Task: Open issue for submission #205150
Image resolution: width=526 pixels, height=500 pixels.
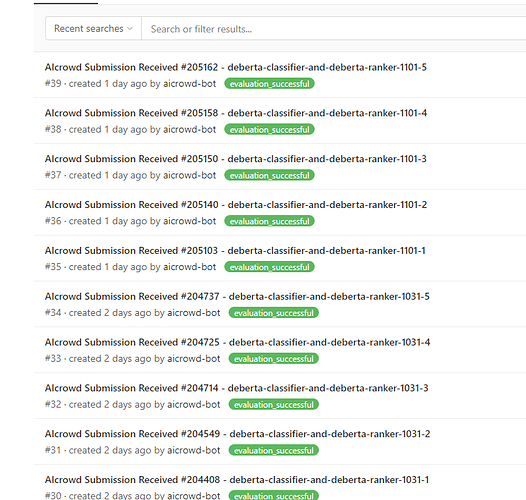Action: click(235, 159)
